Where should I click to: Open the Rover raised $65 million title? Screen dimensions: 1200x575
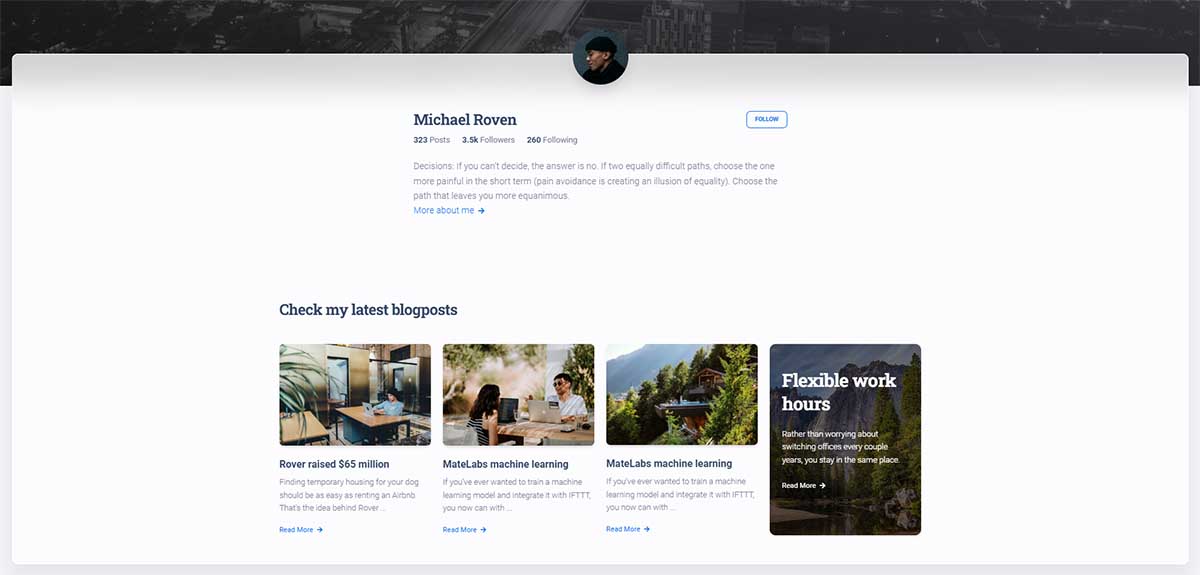334,464
